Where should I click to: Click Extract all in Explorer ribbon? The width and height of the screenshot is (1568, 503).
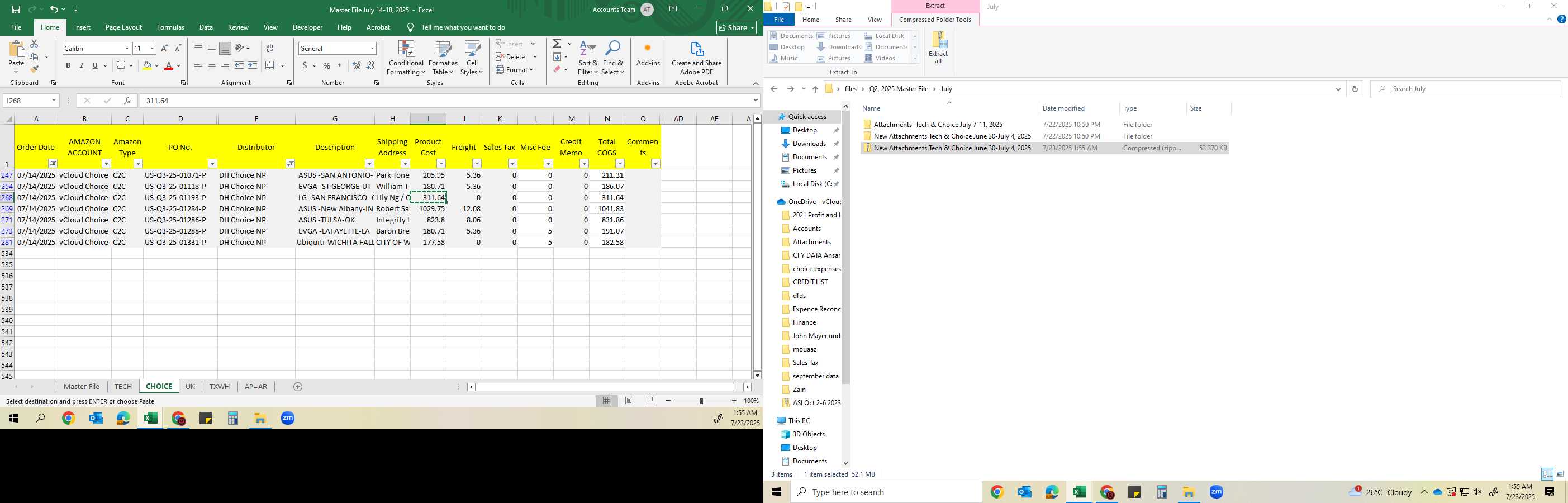(939, 48)
